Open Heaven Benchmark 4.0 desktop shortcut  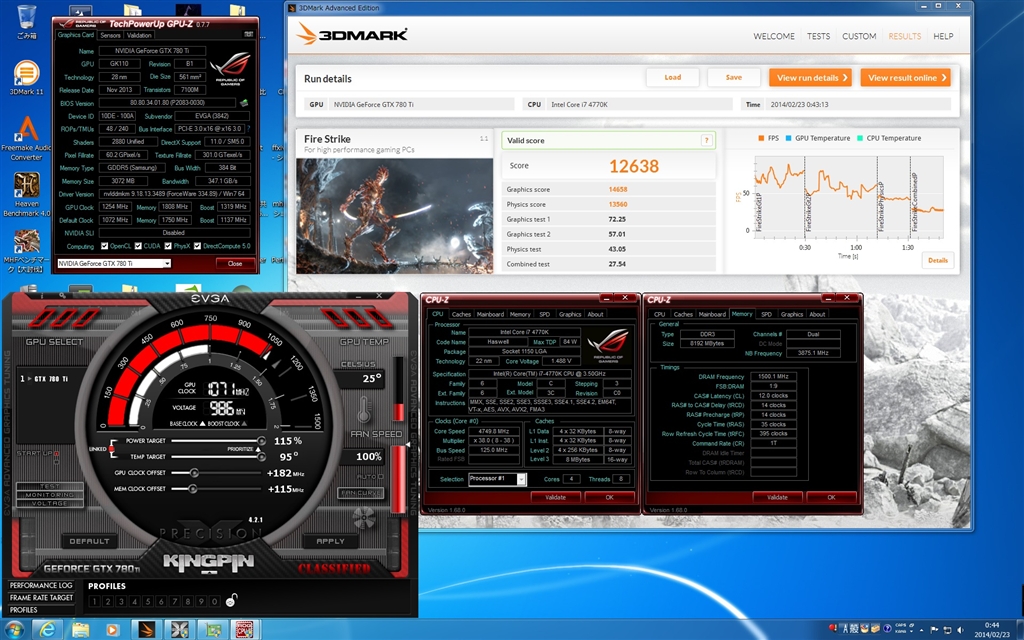[26, 194]
